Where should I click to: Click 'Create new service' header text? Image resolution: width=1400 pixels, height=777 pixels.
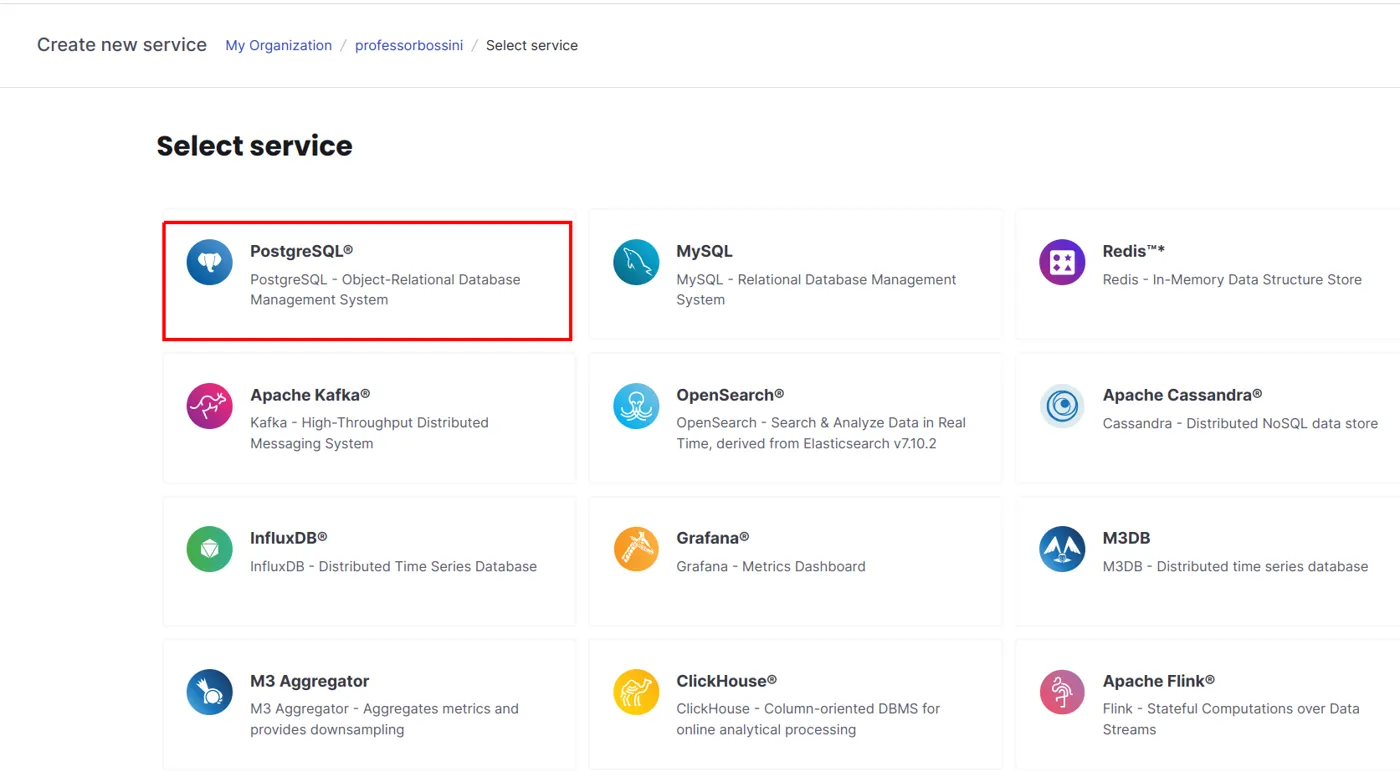122,45
